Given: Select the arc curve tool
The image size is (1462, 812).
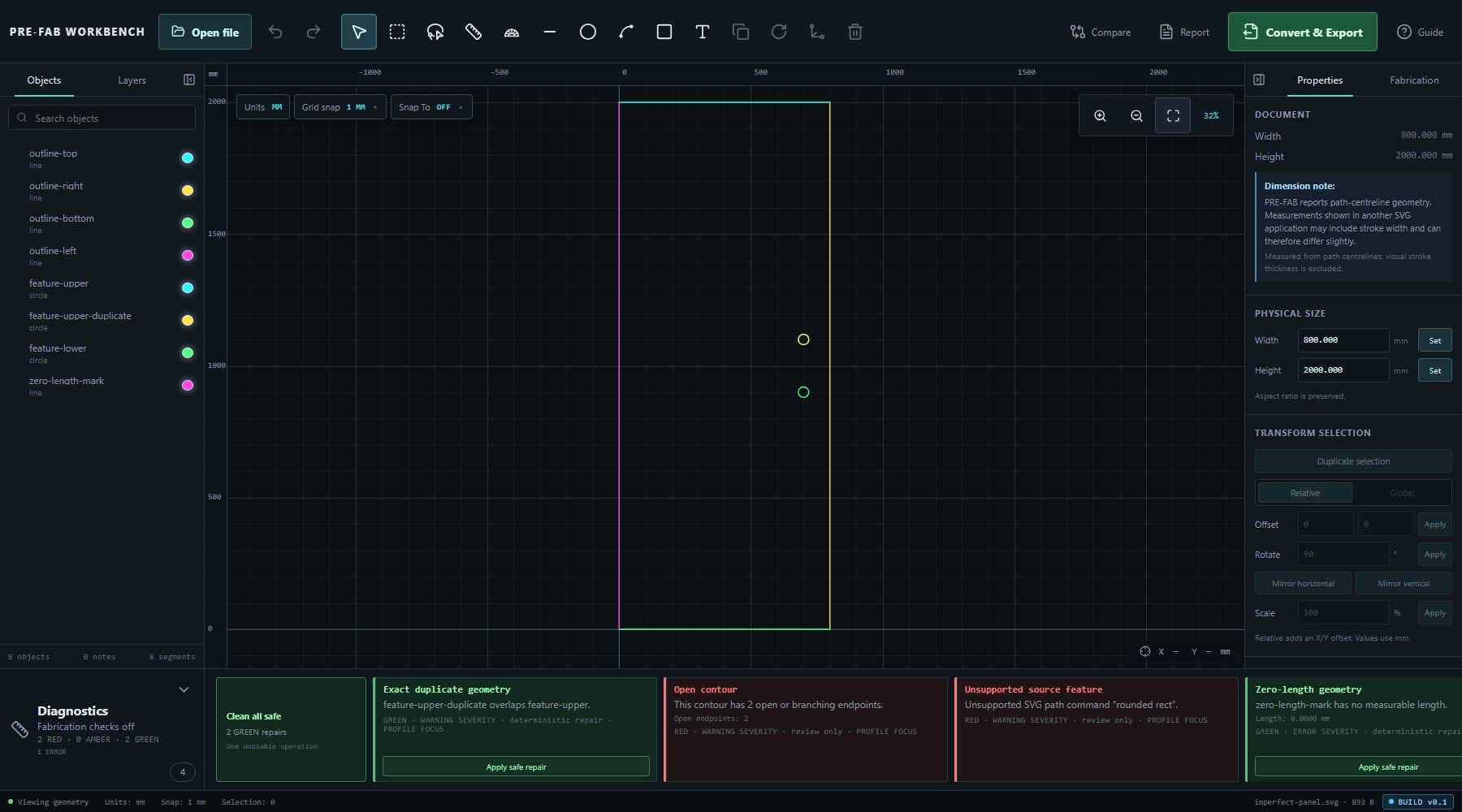Looking at the screenshot, I should pos(626,32).
